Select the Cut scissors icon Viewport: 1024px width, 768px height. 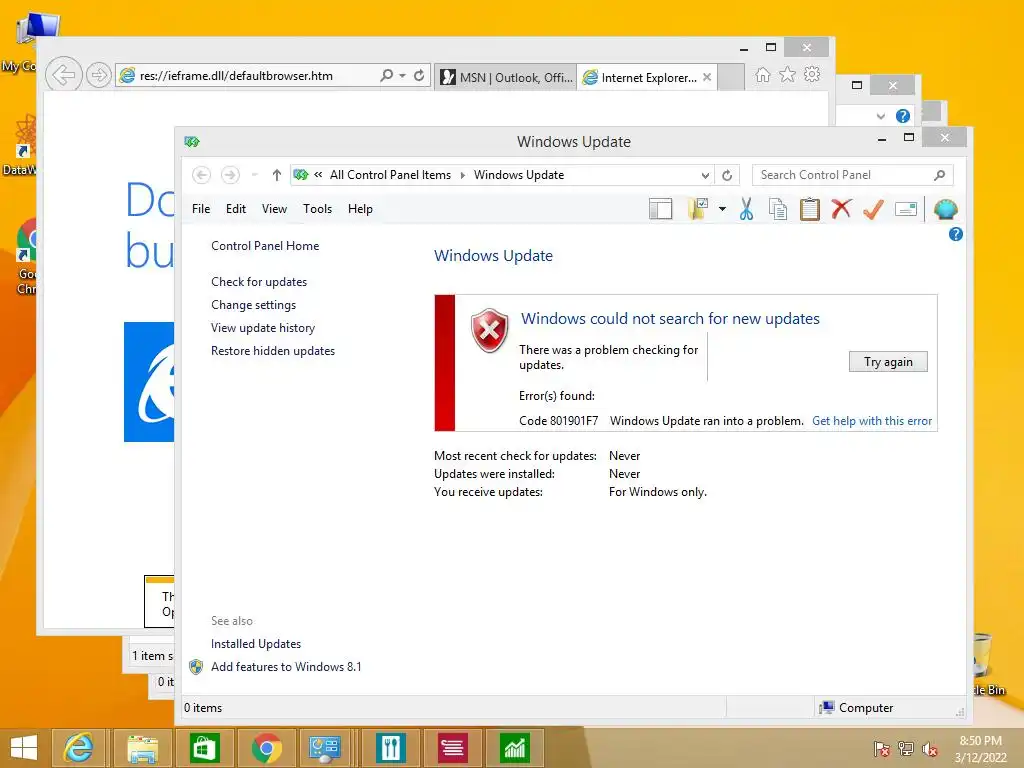(746, 209)
